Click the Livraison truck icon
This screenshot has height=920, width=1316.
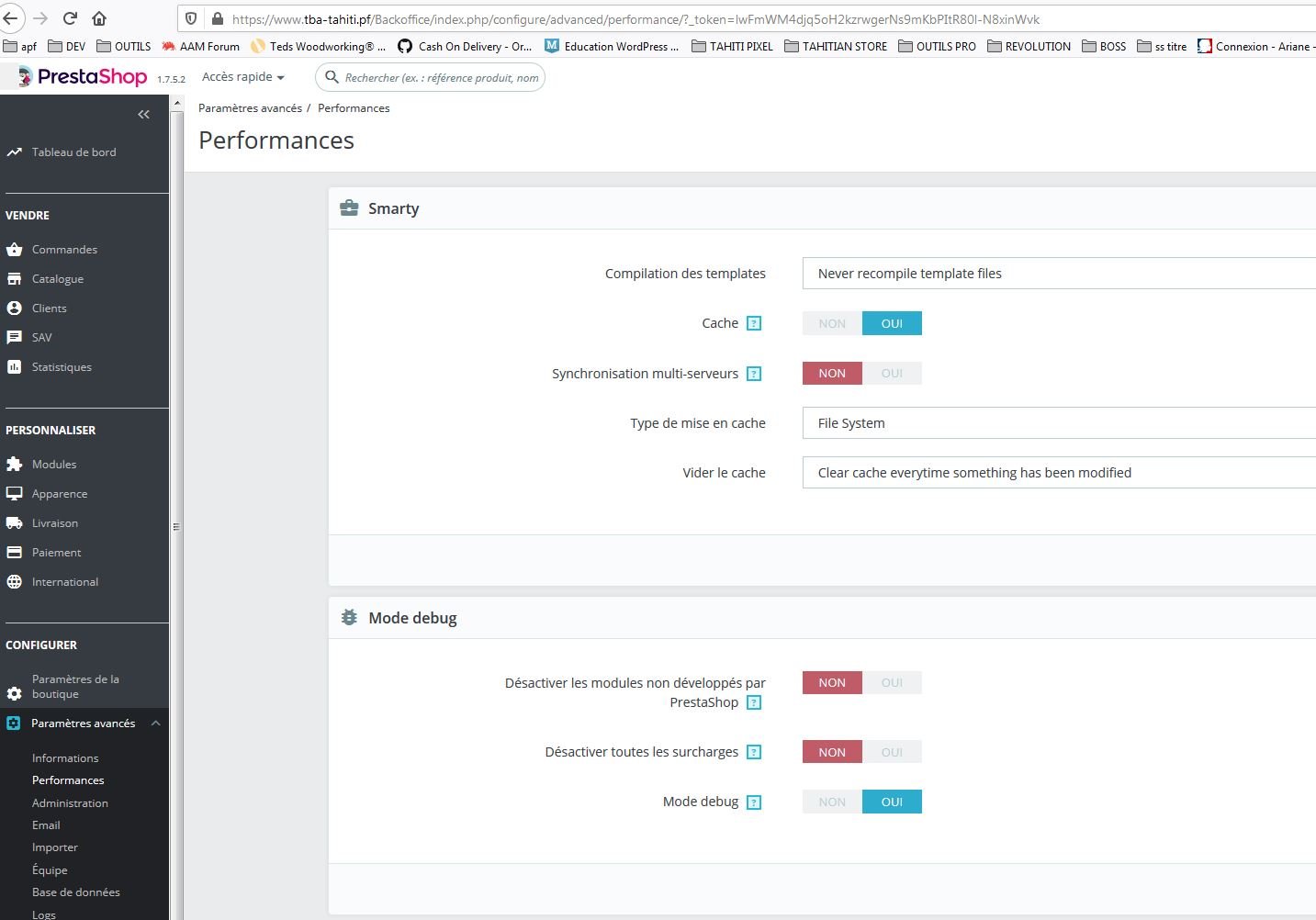coord(14,523)
